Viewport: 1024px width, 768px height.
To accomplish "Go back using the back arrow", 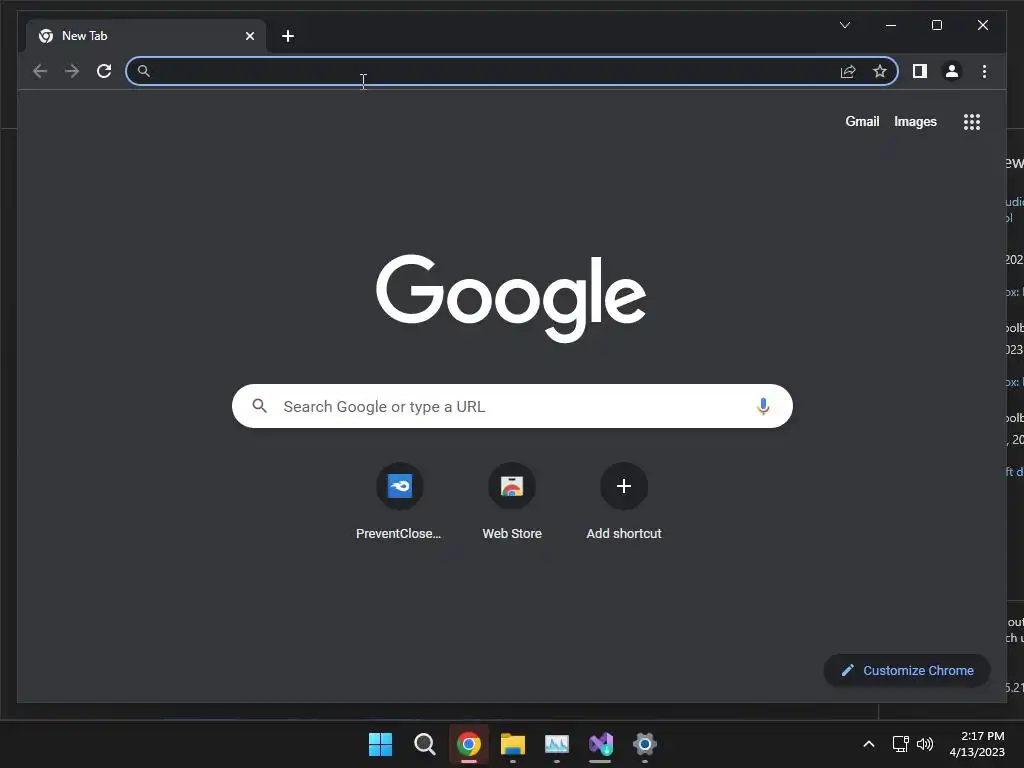I will point(40,71).
